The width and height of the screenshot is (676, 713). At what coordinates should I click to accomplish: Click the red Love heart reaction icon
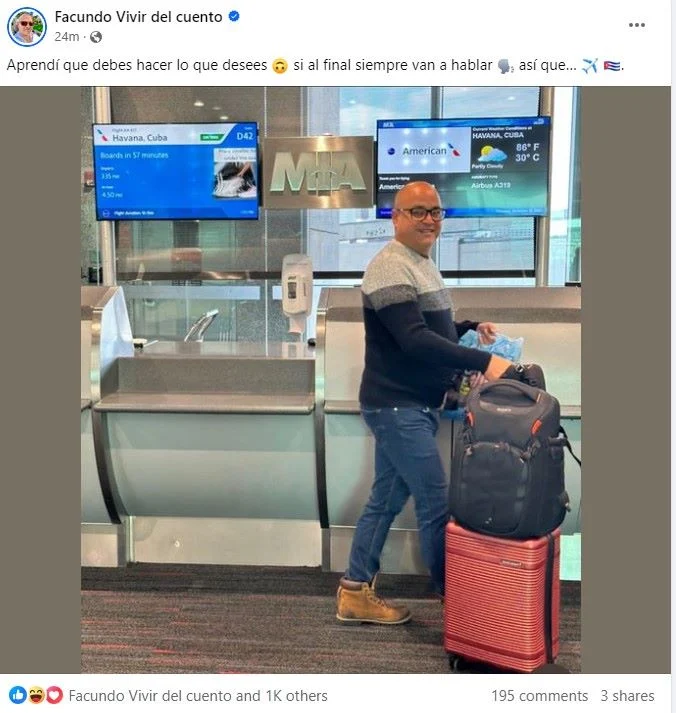55,694
